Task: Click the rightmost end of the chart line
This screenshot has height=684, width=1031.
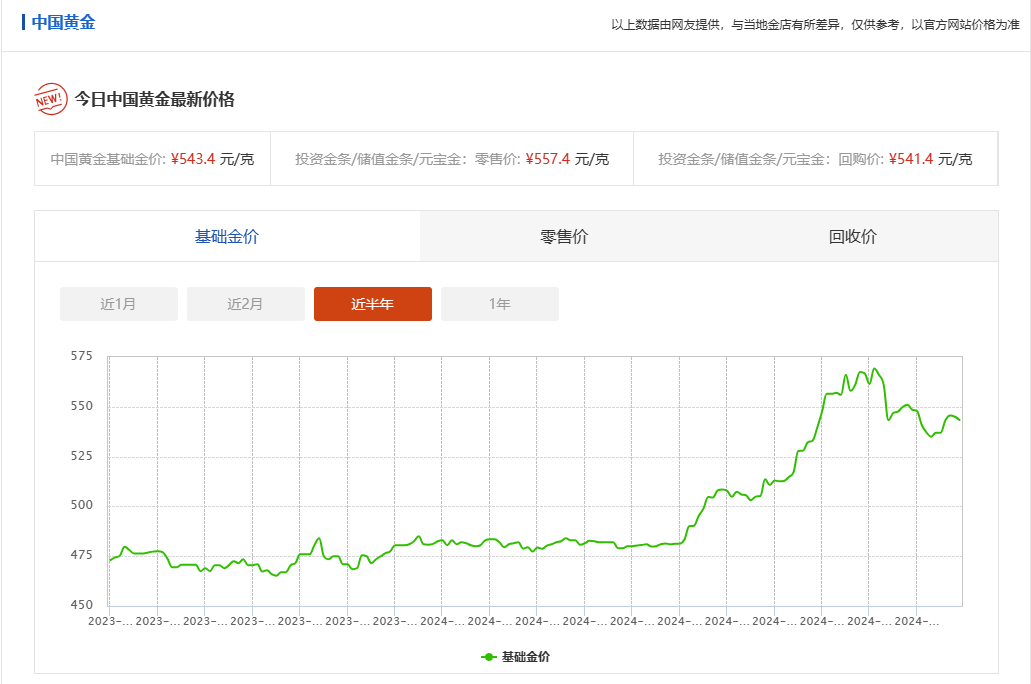Action: pos(960,420)
